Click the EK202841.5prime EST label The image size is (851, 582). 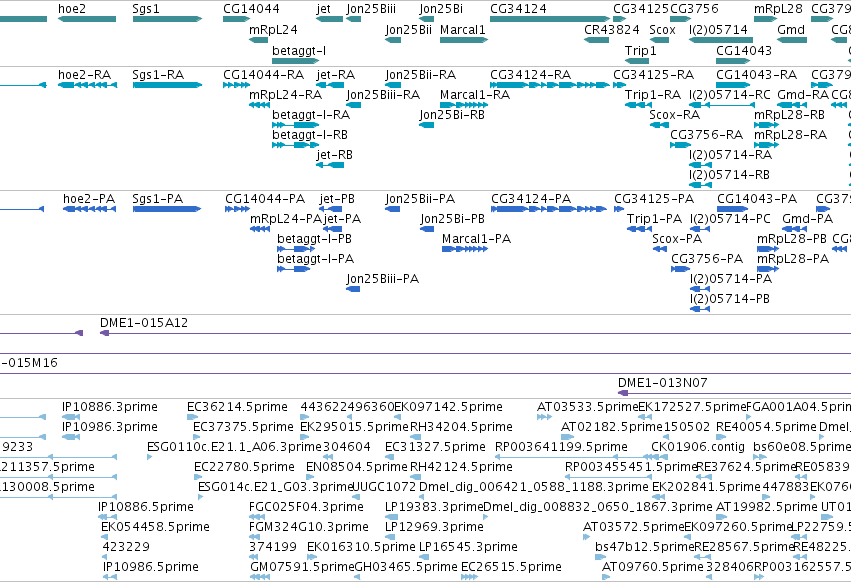click(706, 486)
